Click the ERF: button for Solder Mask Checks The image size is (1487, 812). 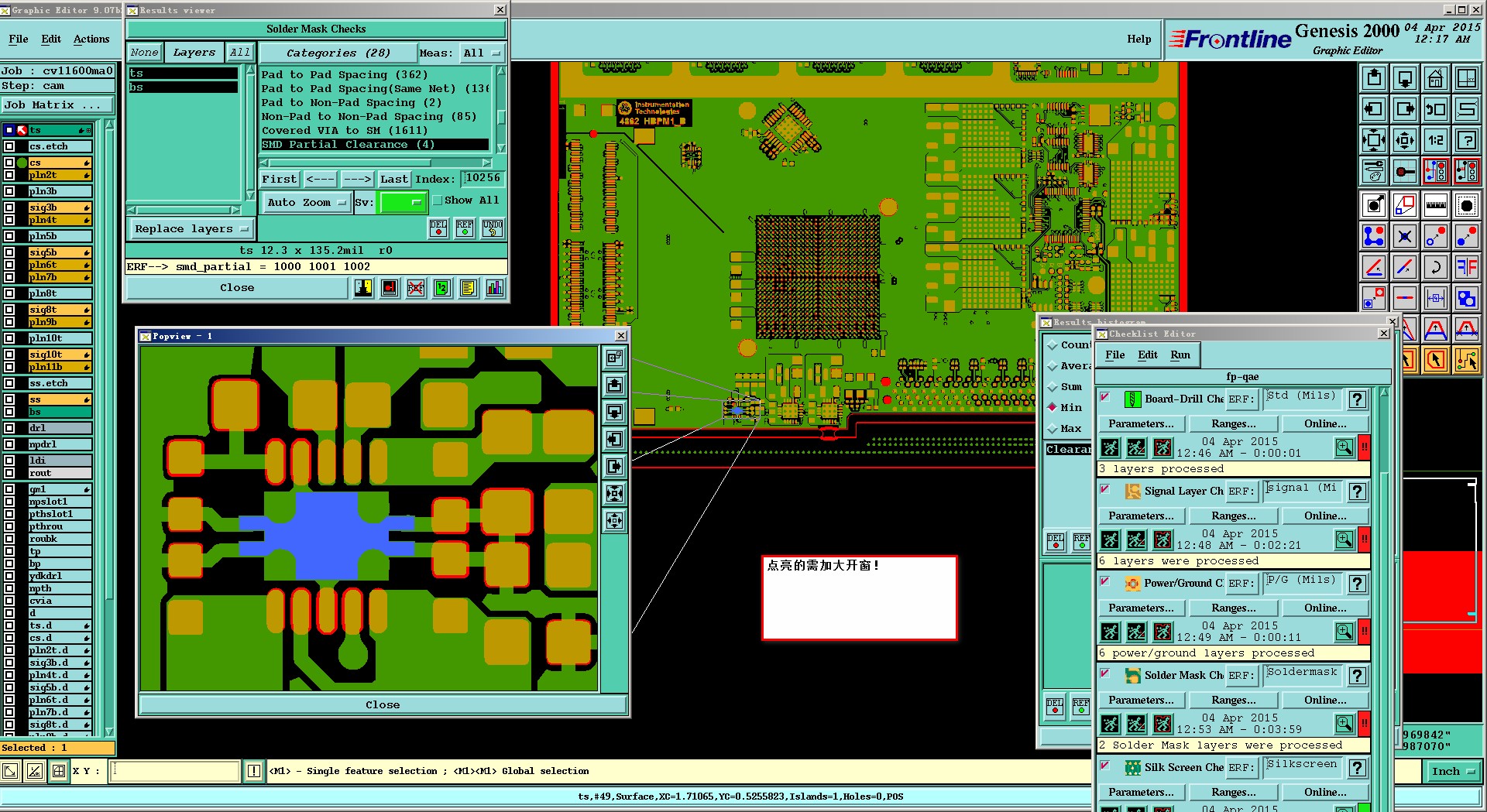click(x=1240, y=676)
